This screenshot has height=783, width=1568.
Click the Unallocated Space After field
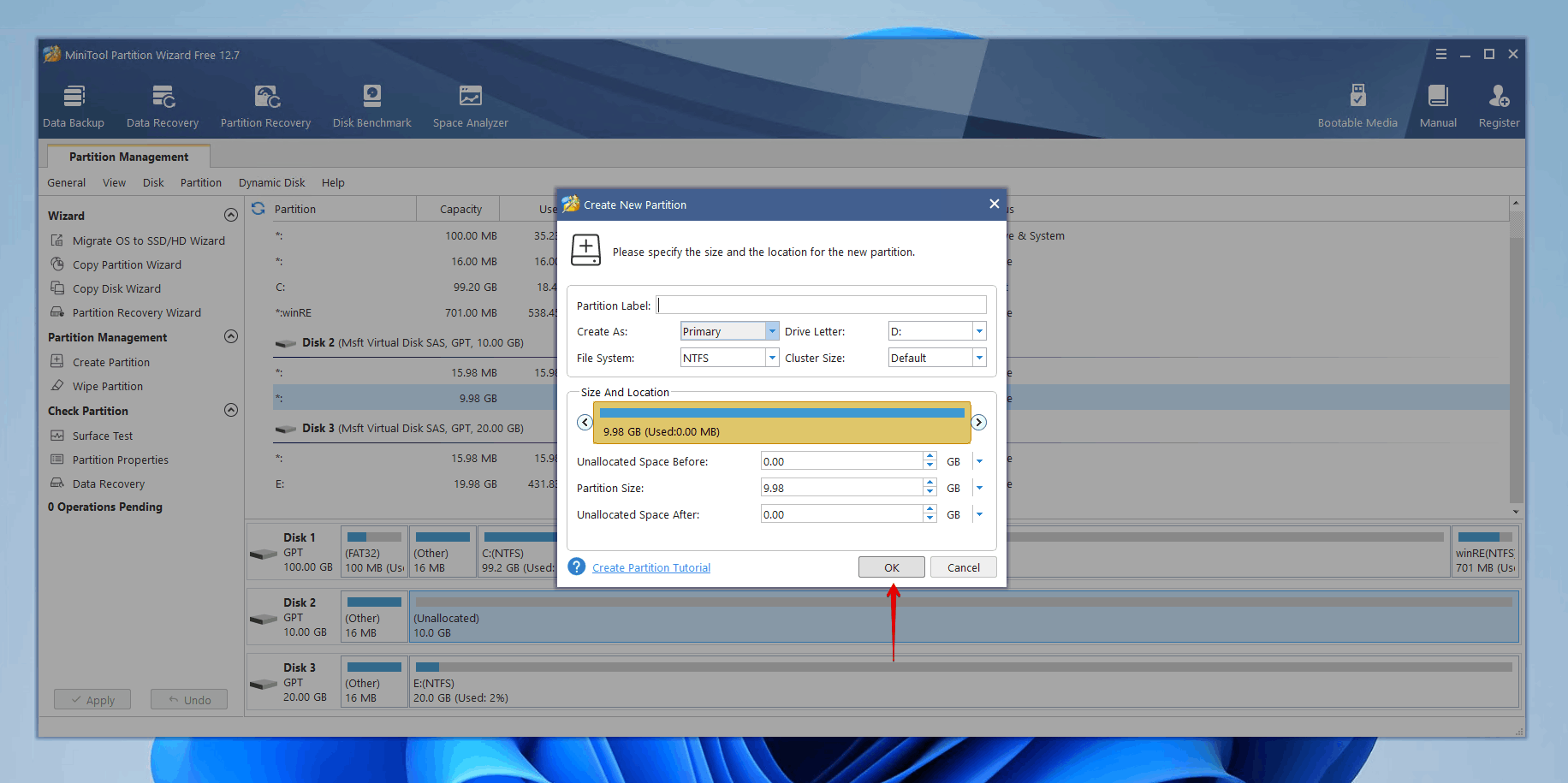pyautogui.click(x=841, y=514)
